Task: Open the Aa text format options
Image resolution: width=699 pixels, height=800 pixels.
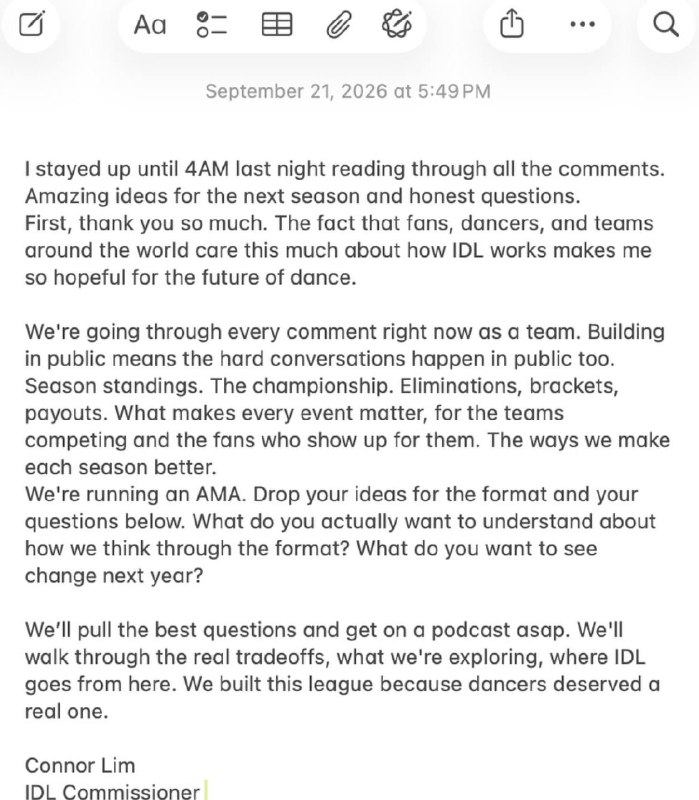Action: pos(150,24)
